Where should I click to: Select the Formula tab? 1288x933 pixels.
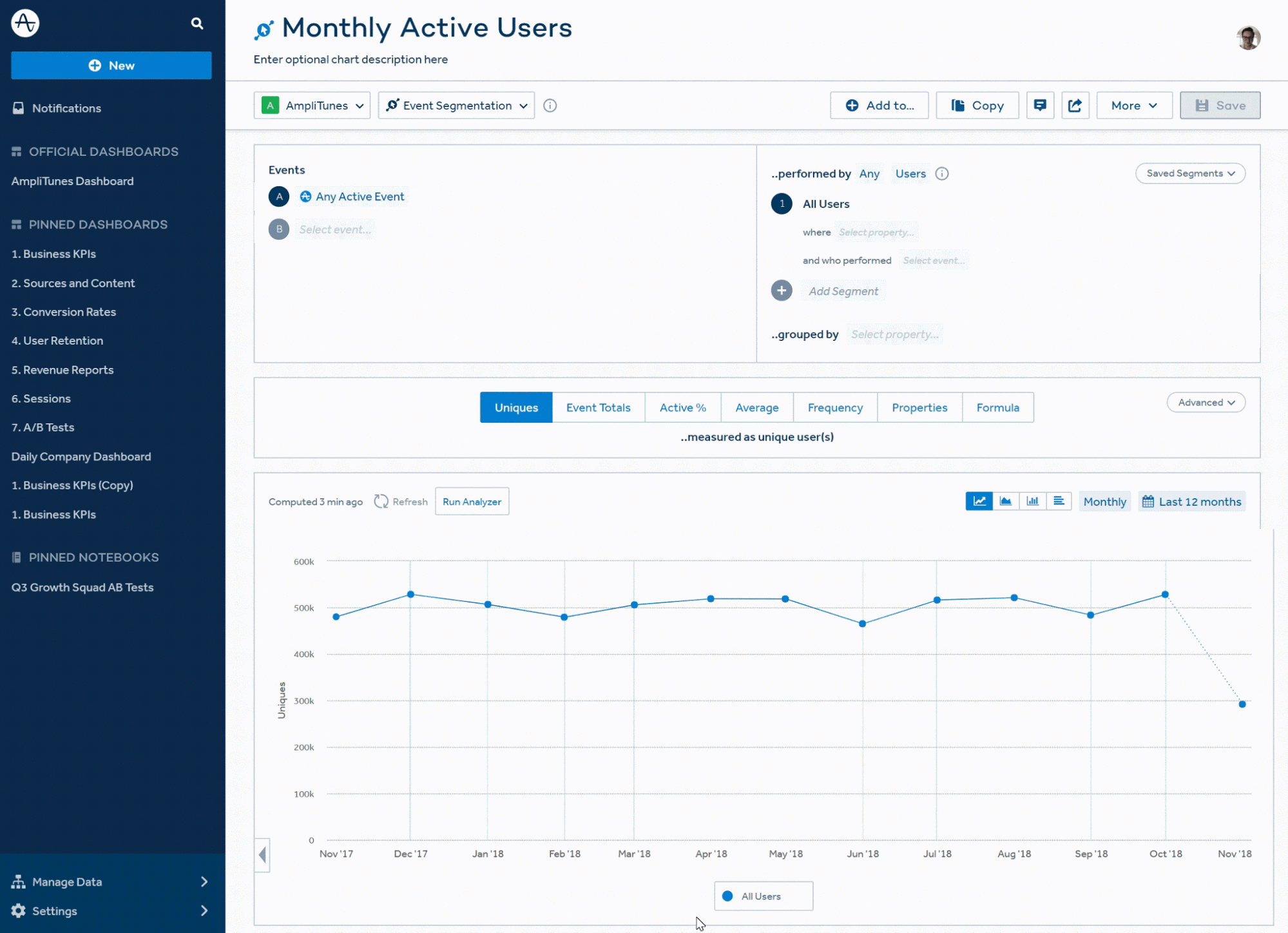(x=997, y=408)
